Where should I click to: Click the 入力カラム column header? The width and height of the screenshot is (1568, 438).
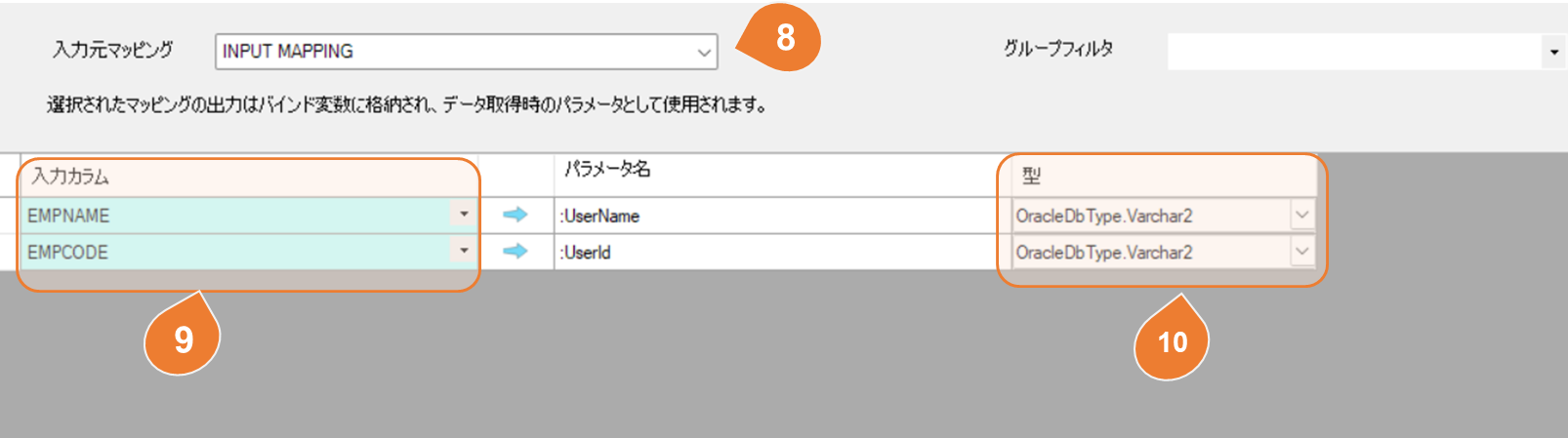pyautogui.click(x=249, y=176)
